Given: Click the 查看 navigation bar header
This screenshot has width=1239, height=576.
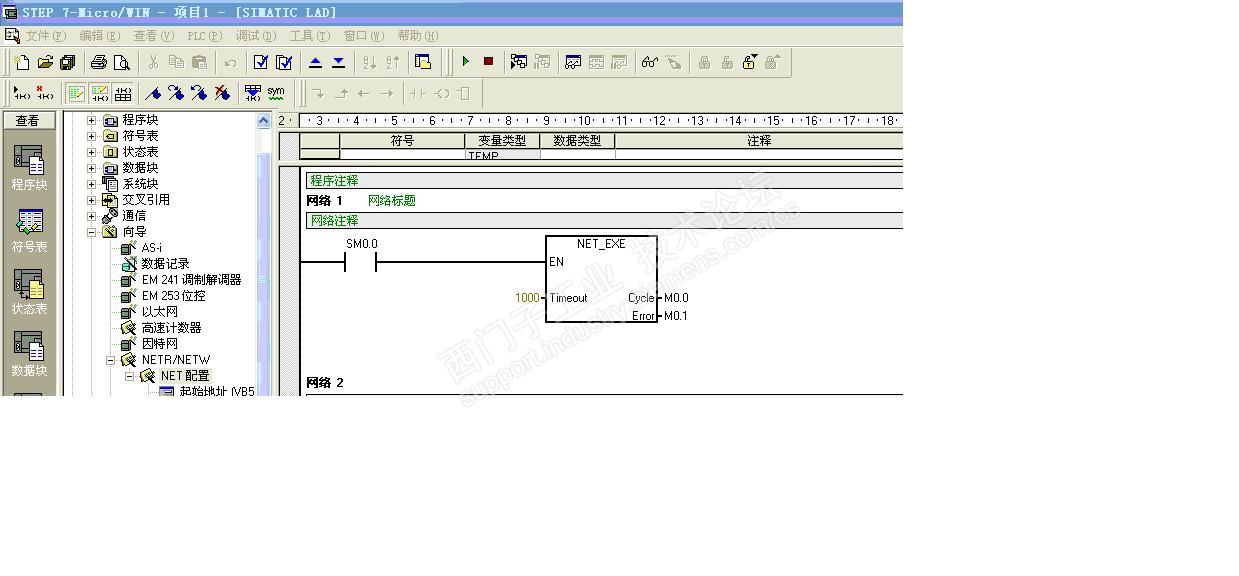Looking at the screenshot, I should [28, 120].
